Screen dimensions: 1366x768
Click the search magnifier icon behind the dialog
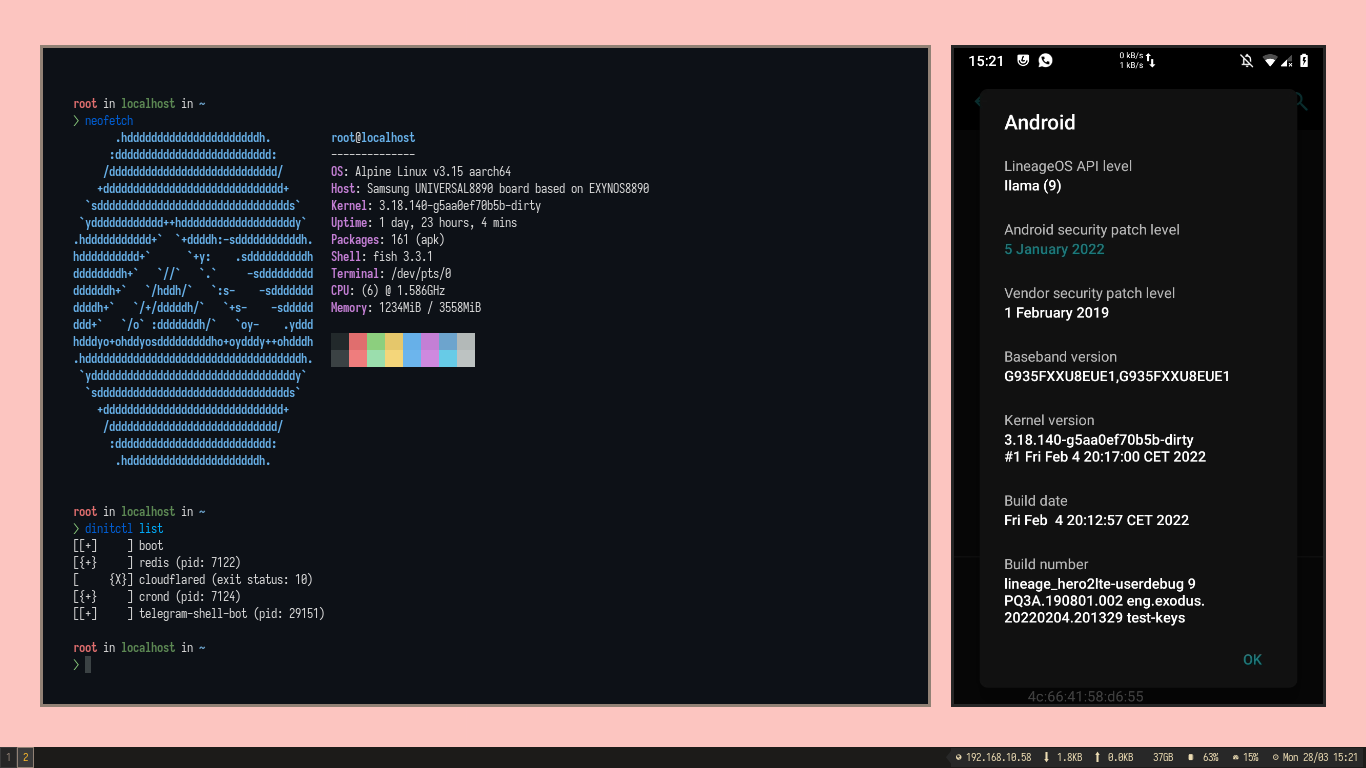pos(1300,101)
